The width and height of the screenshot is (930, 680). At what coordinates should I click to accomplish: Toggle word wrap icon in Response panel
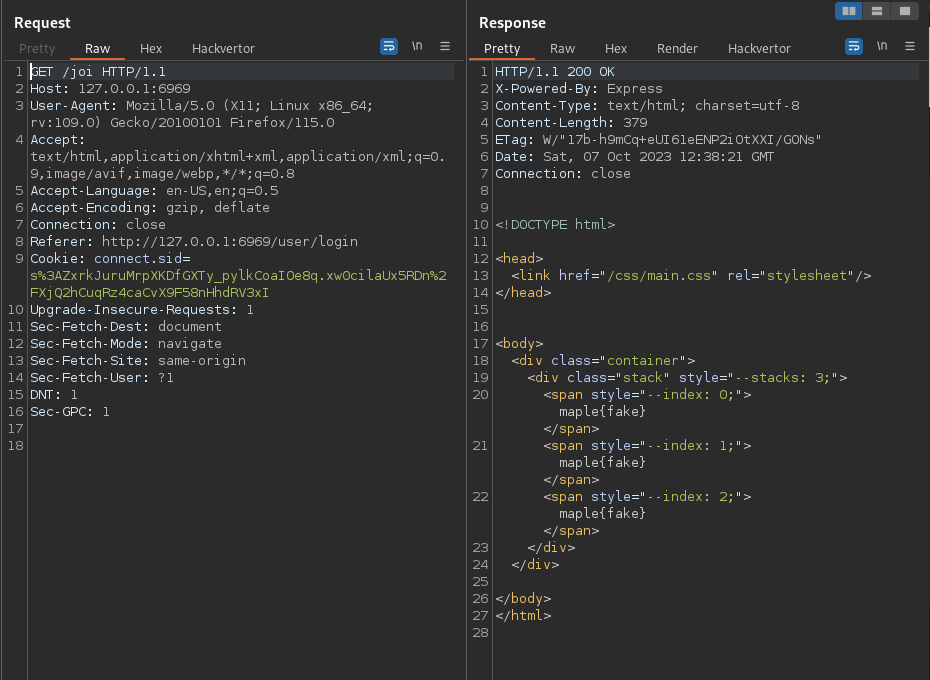click(854, 46)
